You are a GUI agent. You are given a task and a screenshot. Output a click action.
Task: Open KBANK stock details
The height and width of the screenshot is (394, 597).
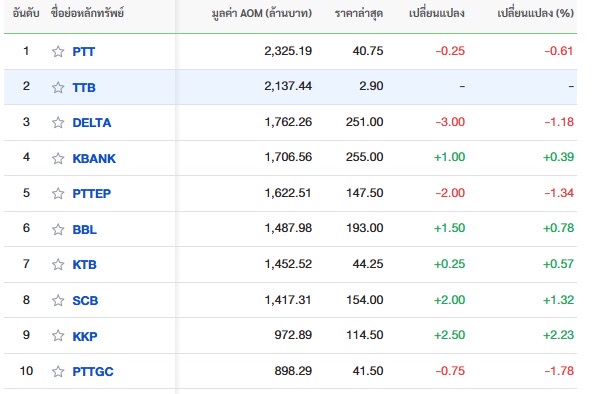[94, 158]
